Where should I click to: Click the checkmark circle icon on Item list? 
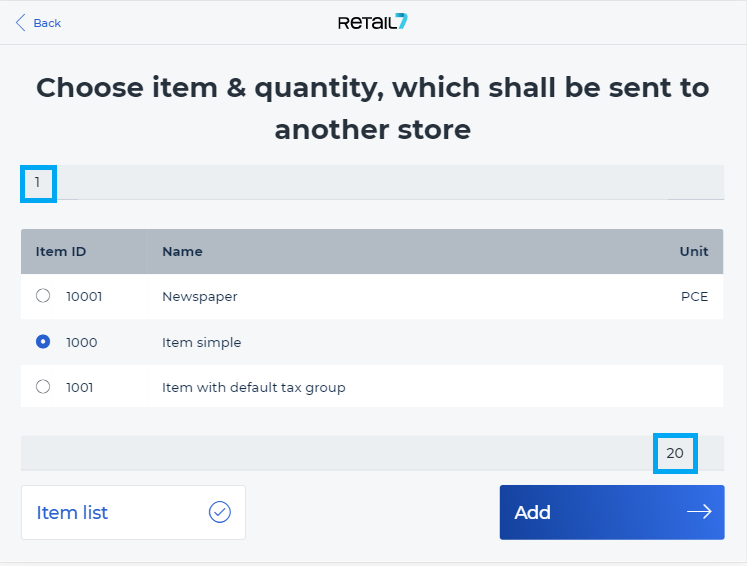tap(220, 512)
